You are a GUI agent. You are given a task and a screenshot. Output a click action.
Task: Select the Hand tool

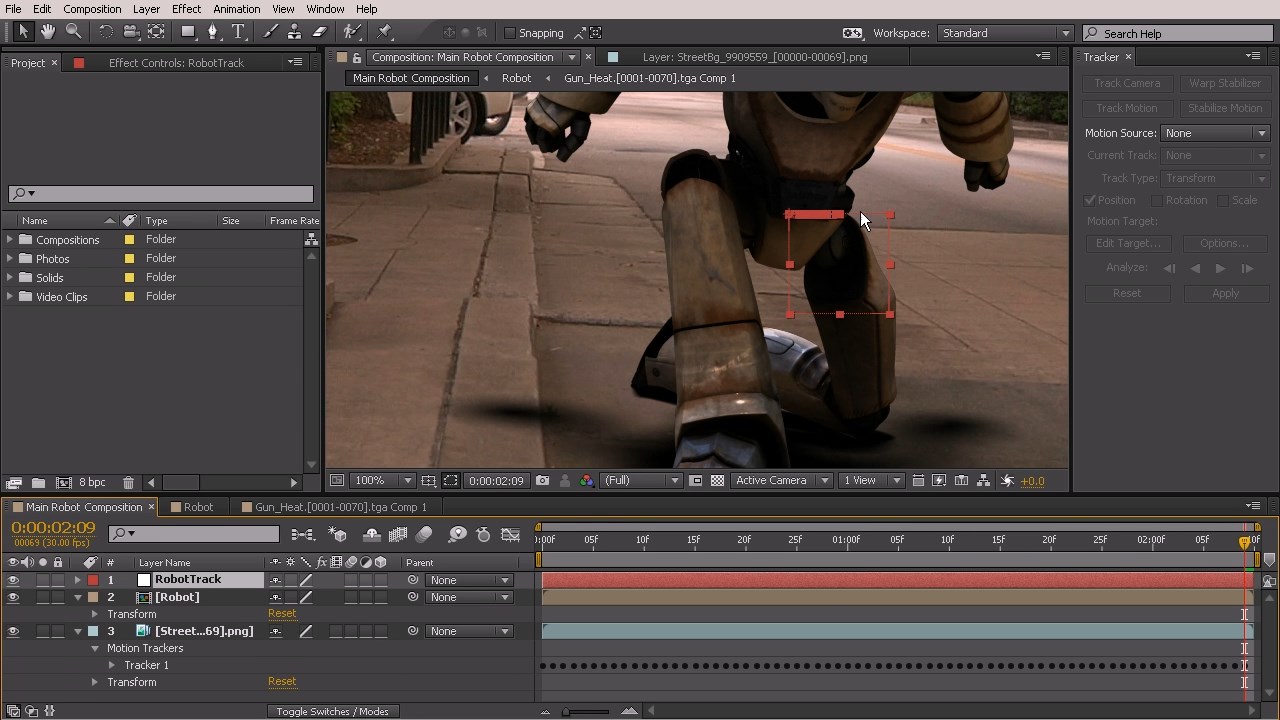click(48, 32)
